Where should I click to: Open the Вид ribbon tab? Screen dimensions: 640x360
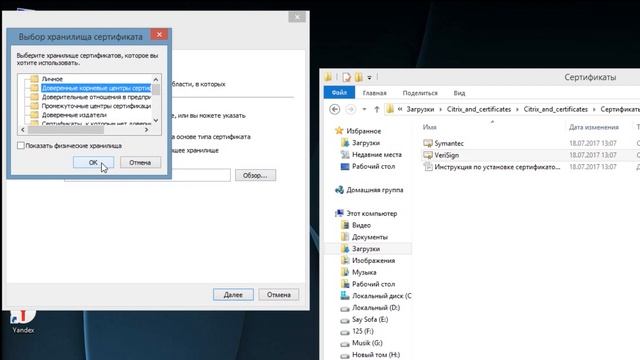pos(459,93)
